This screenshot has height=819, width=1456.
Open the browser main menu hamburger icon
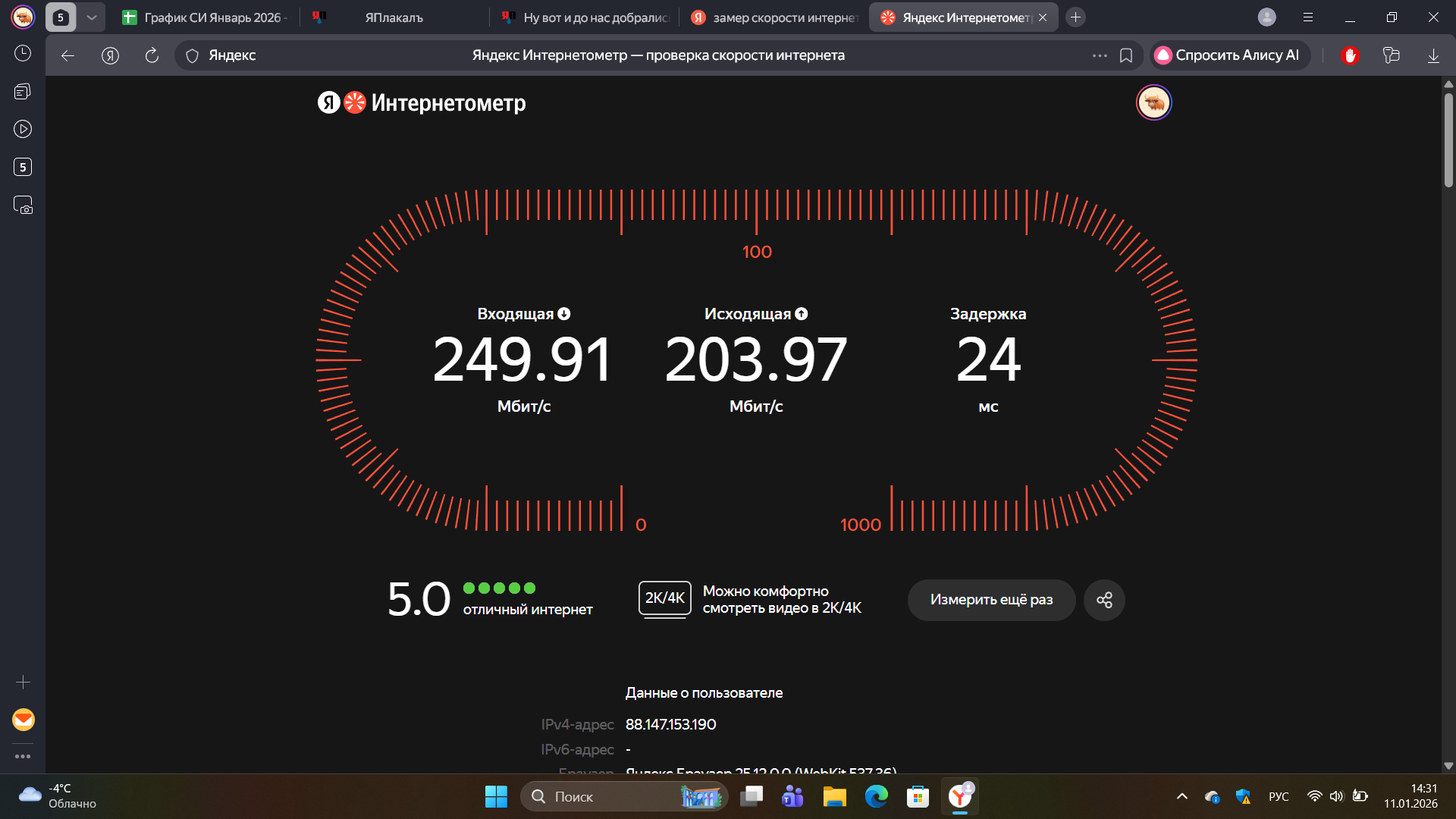coord(1308,17)
